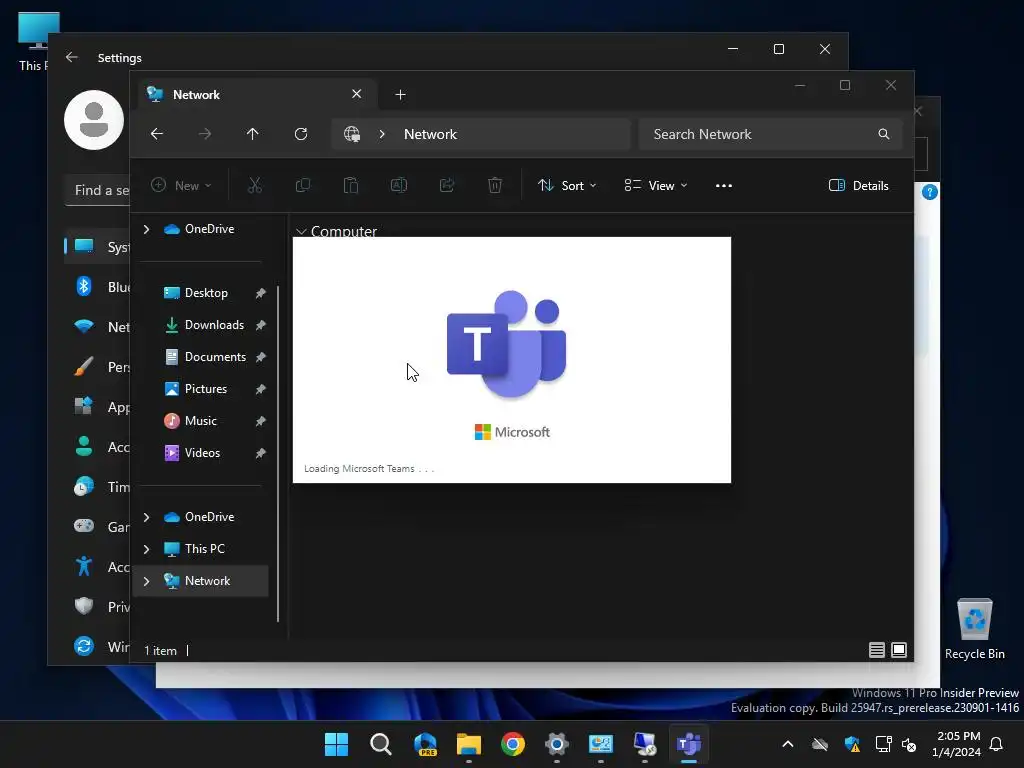Open the Sort dropdown menu
This screenshot has width=1024, height=768.
(x=567, y=185)
